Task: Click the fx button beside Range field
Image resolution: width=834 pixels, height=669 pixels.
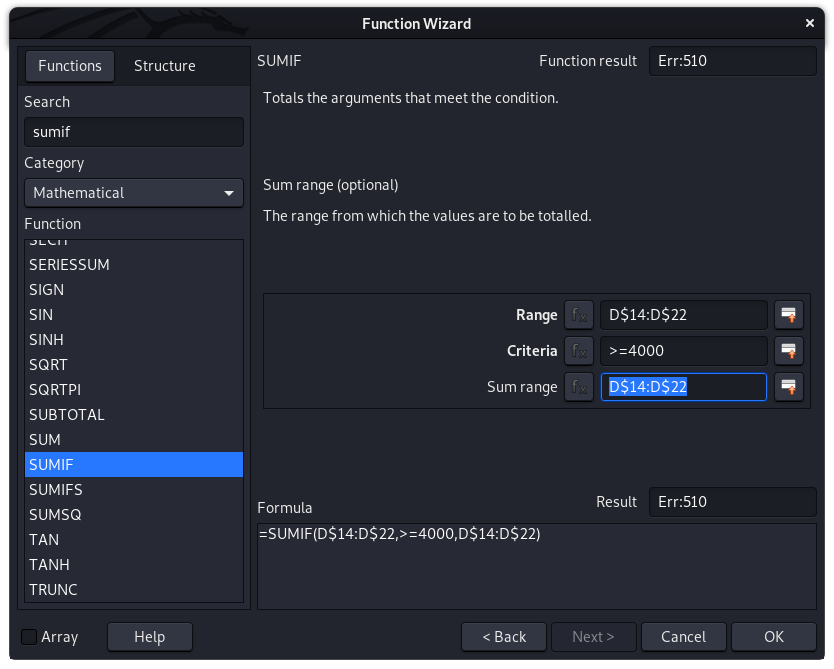Action: [579, 315]
